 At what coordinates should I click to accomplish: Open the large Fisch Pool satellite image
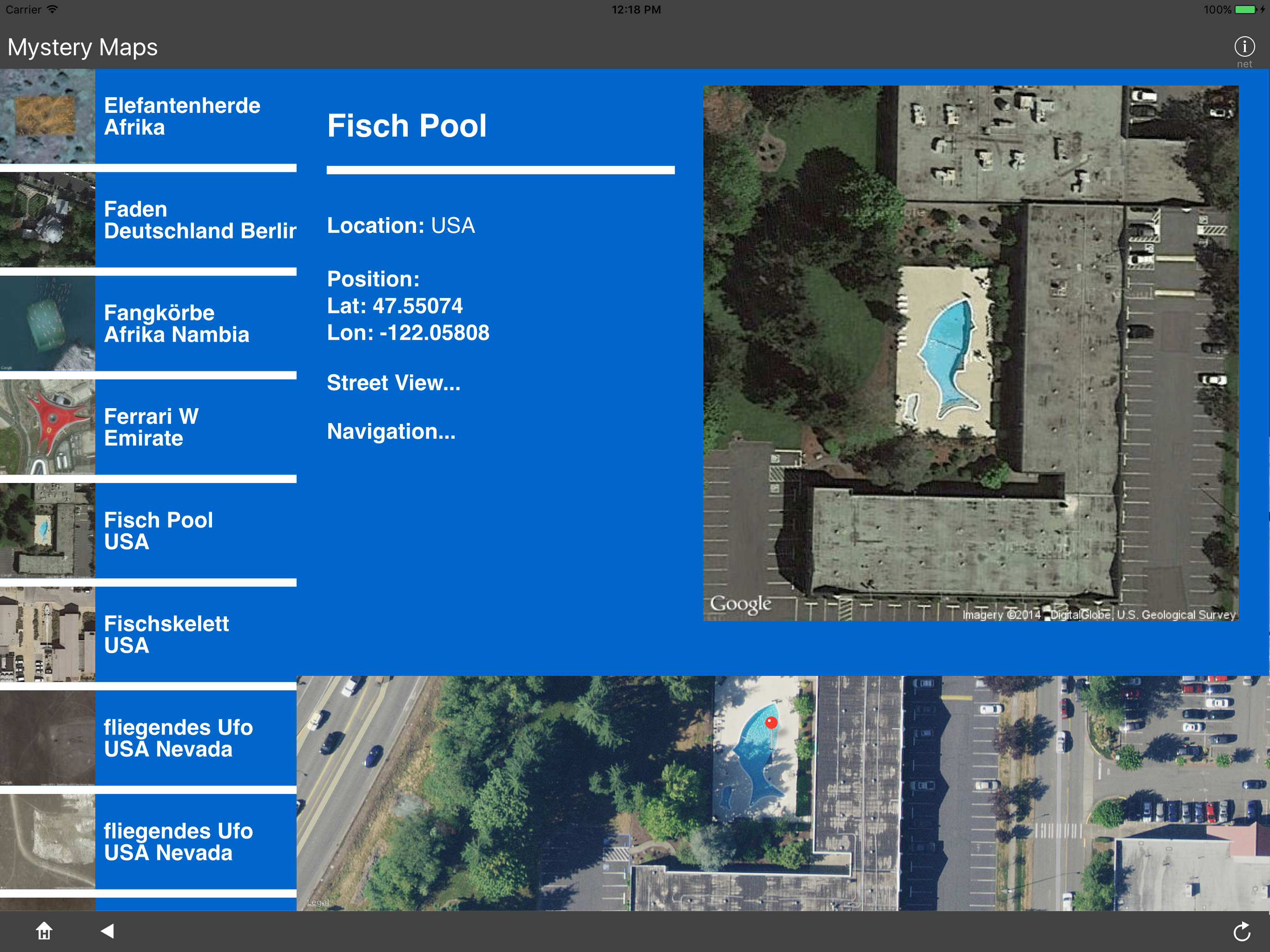[970, 353]
